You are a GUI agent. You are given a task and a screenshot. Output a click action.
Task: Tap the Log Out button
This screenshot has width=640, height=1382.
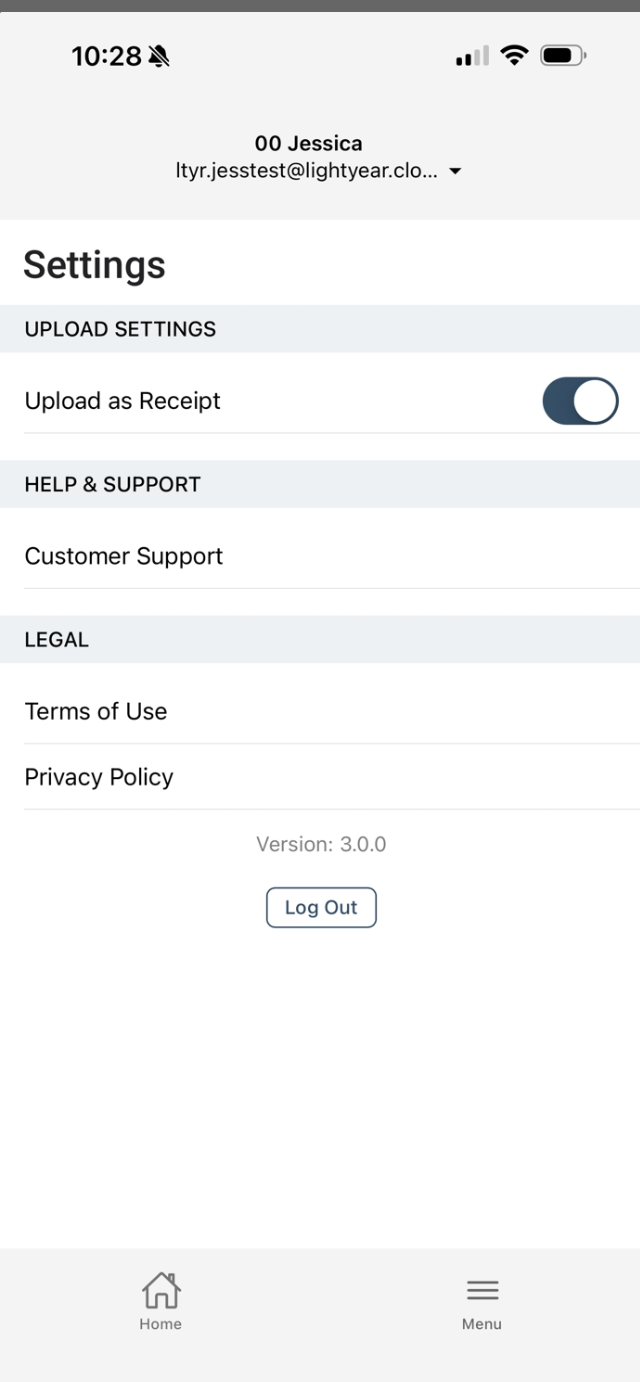tap(321, 907)
